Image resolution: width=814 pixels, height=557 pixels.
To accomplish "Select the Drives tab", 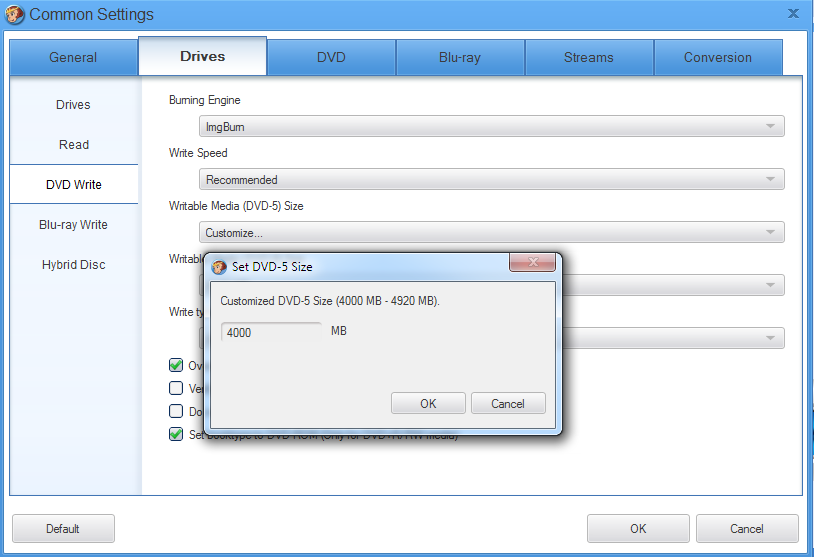I will tap(202, 56).
